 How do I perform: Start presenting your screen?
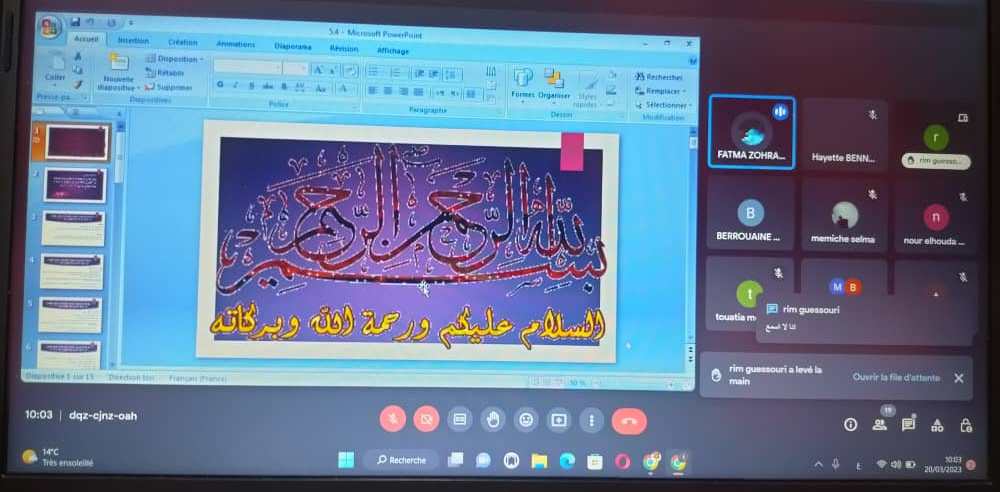click(558, 421)
